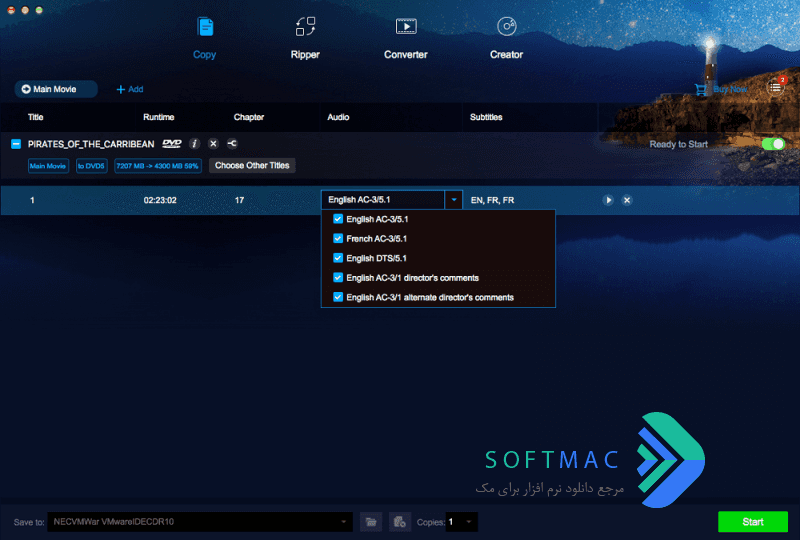Start the copy with the green Start button
Viewport: 800px width, 540px height.
(753, 522)
